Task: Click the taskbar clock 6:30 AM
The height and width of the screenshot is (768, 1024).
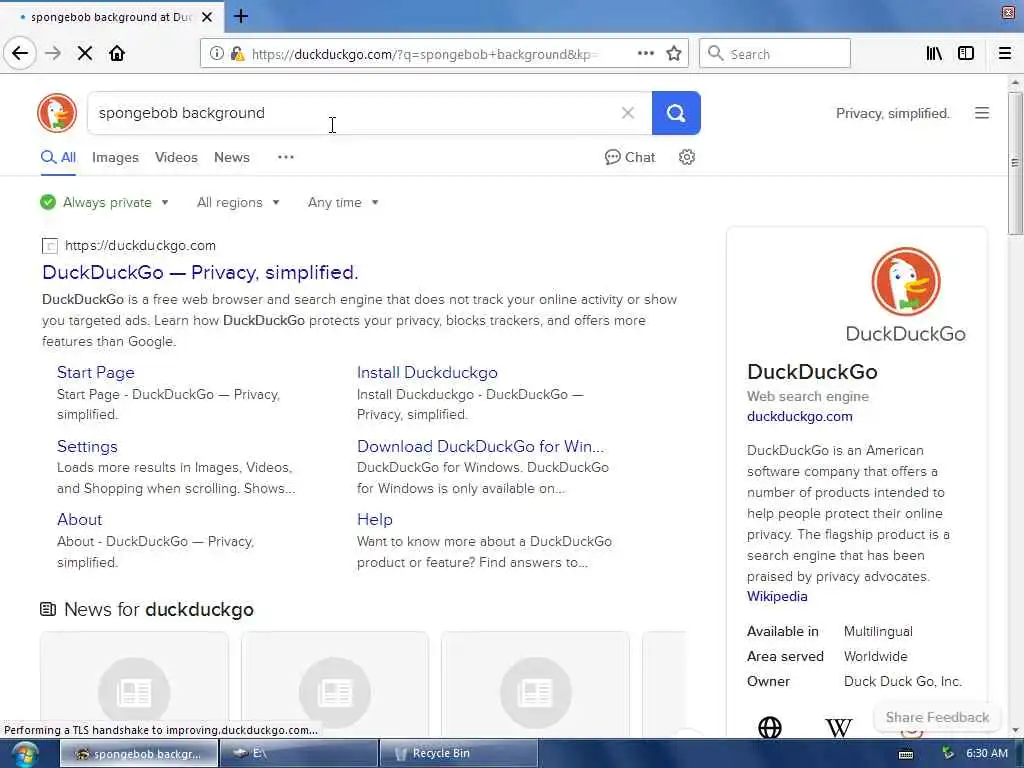Action: point(987,753)
